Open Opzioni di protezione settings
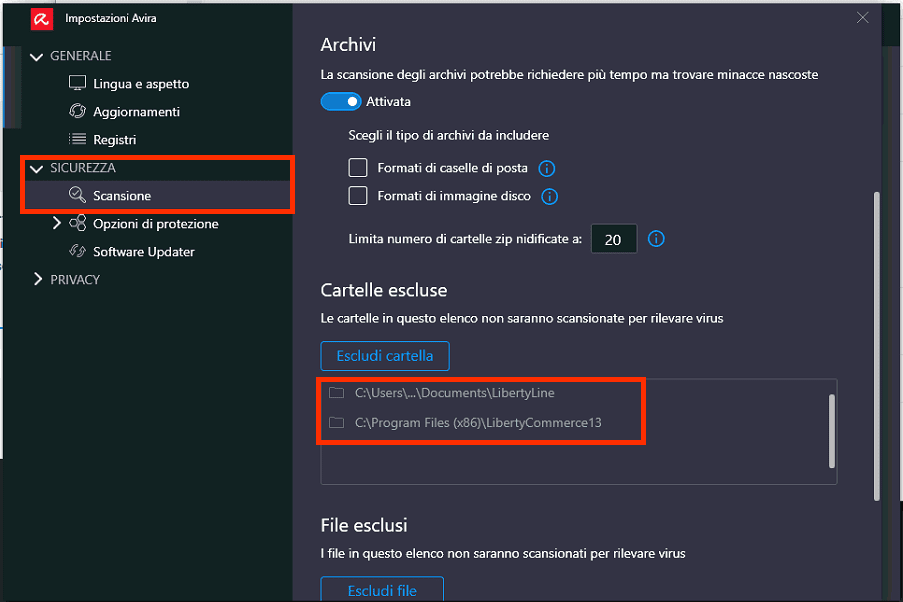This screenshot has height=602, width=903. coord(155,224)
